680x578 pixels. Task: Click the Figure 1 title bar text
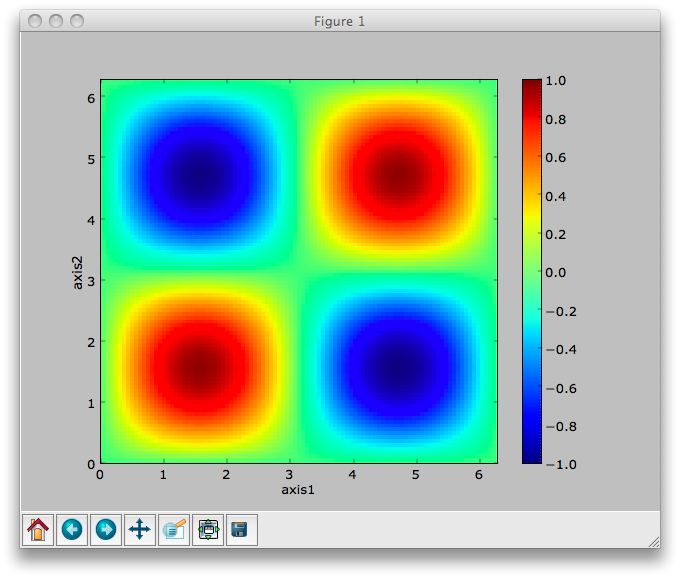(x=340, y=21)
